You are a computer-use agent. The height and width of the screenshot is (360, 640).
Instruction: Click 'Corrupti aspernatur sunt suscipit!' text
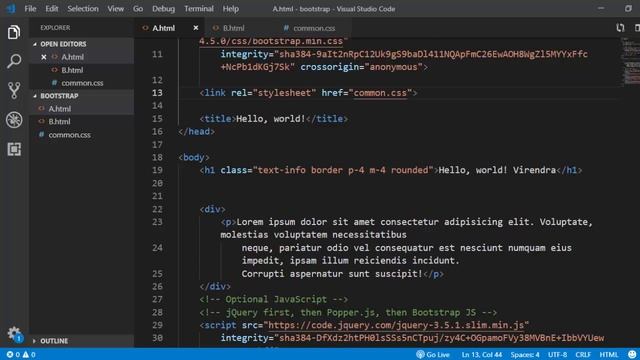pyautogui.click(x=332, y=274)
